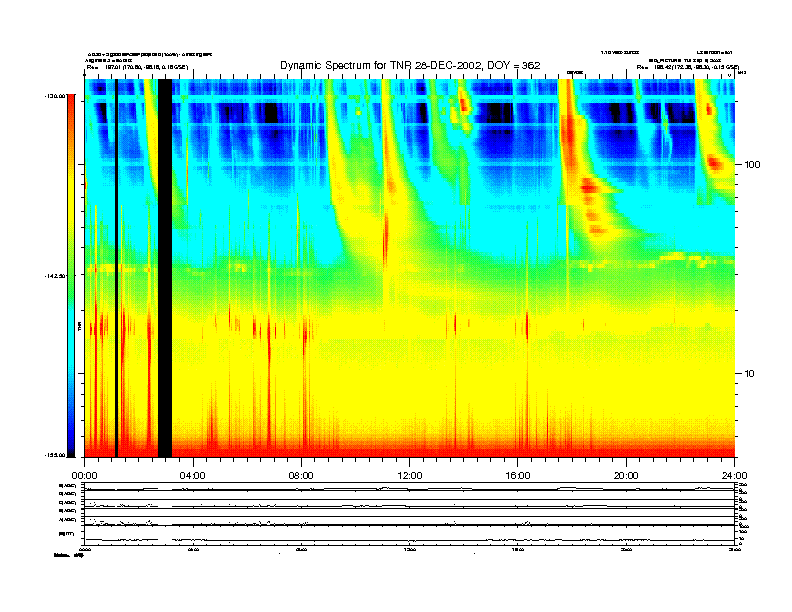792x612 pixels.
Task: Click the wide black data gap band
Action: pyautogui.click(x=165, y=268)
